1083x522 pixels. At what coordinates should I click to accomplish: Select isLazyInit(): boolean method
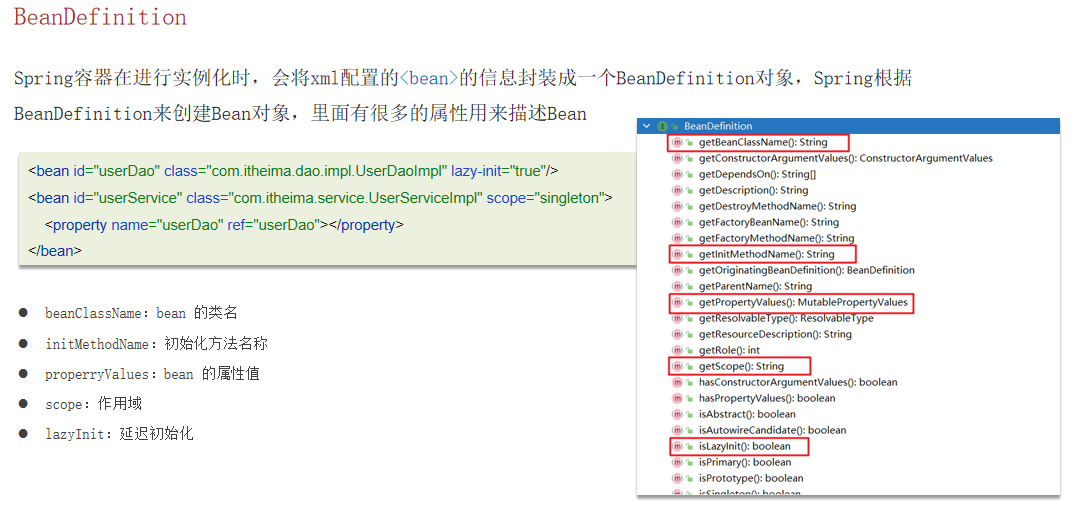(745, 446)
